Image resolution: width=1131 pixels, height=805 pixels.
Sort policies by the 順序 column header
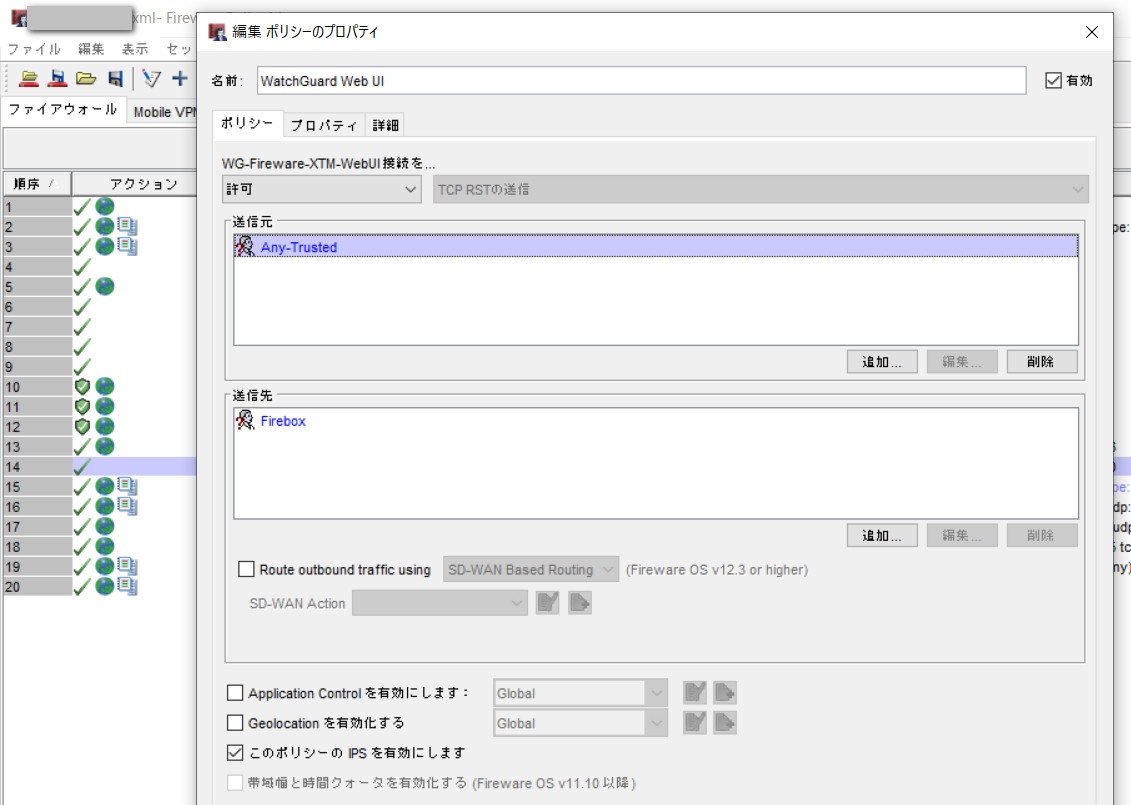pos(38,184)
